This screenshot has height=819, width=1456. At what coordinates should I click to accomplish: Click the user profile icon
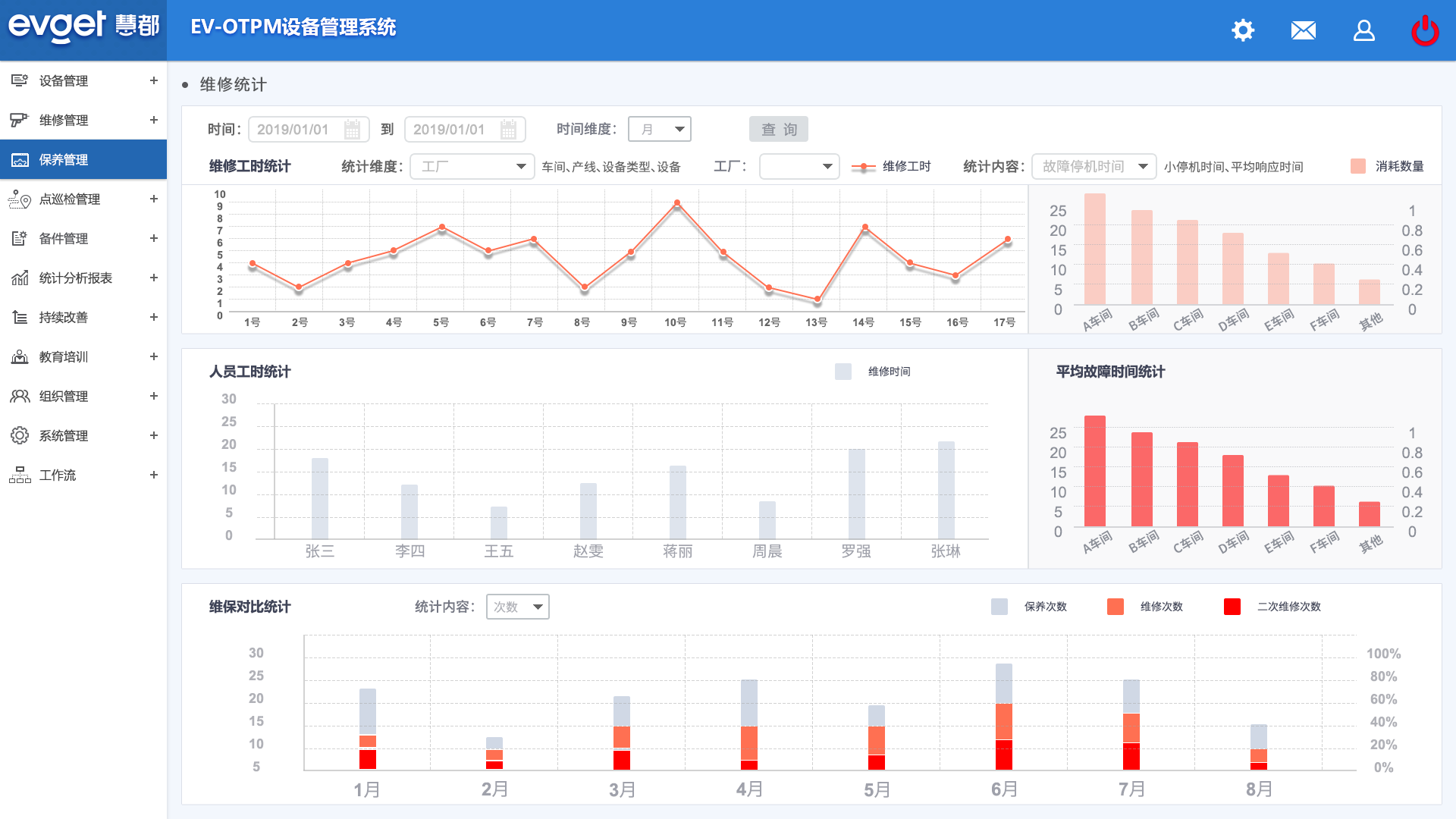(1363, 30)
